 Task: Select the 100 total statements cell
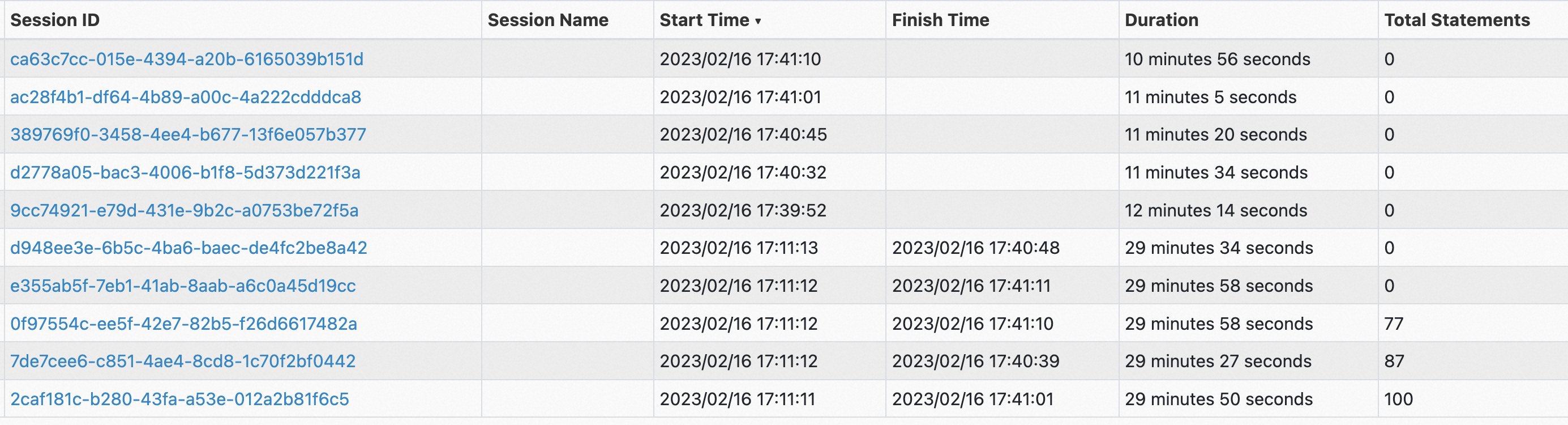[x=1473, y=399]
